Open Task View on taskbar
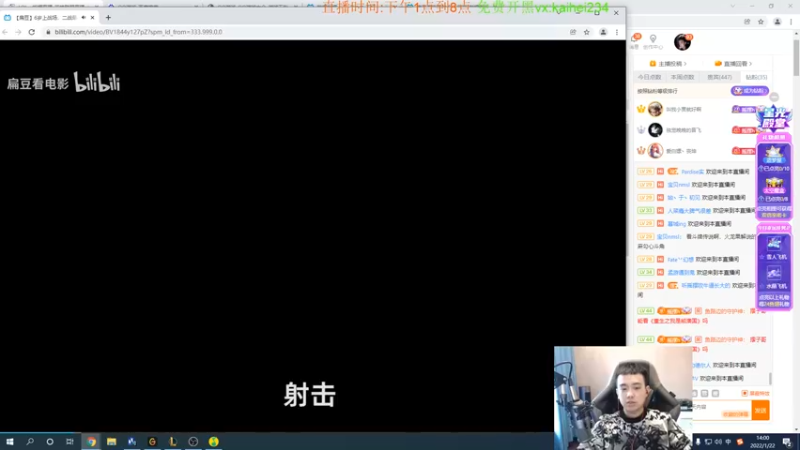 [x=70, y=441]
